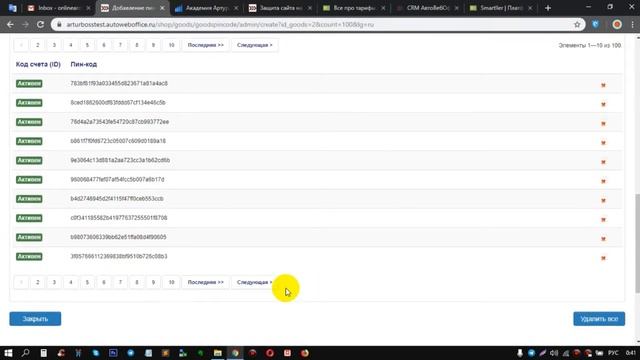Click the 'Элементы 1—10 из 100' counter text
This screenshot has height=360, width=640.
coord(589,45)
